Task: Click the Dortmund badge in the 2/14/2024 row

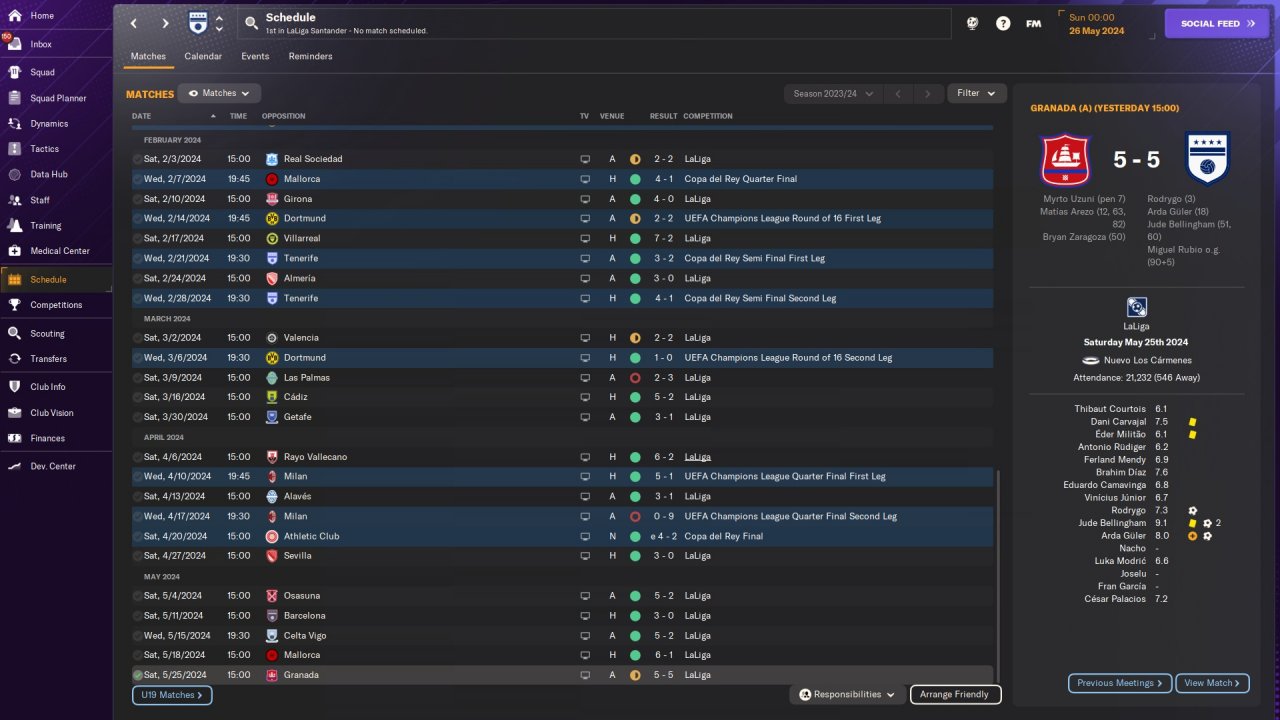Action: point(272,218)
